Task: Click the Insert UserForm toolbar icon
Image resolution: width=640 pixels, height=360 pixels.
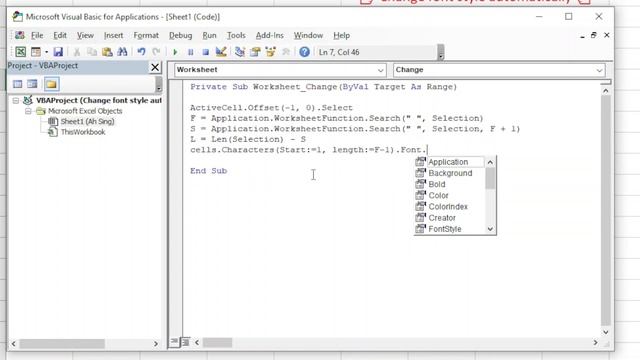Action: 36,52
